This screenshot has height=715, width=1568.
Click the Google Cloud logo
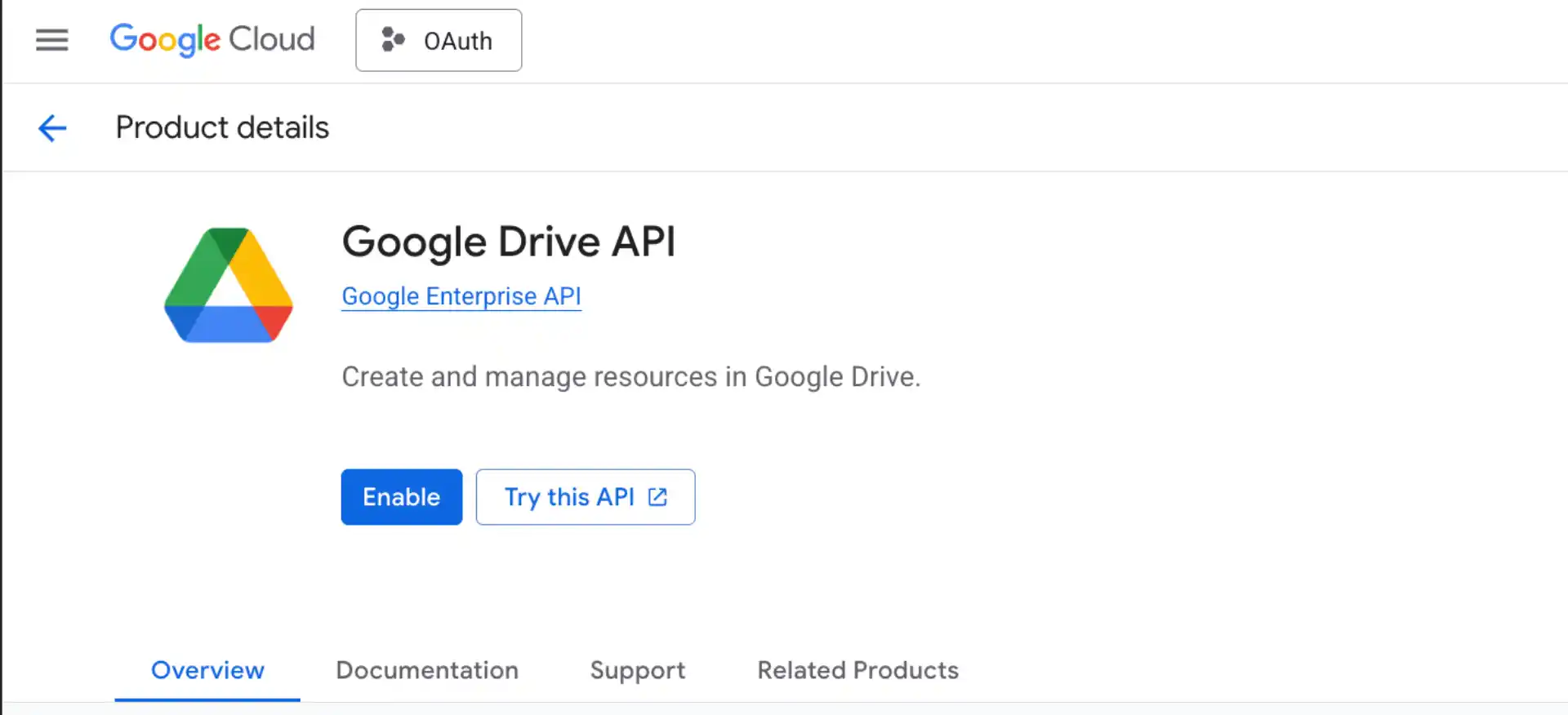212,39
